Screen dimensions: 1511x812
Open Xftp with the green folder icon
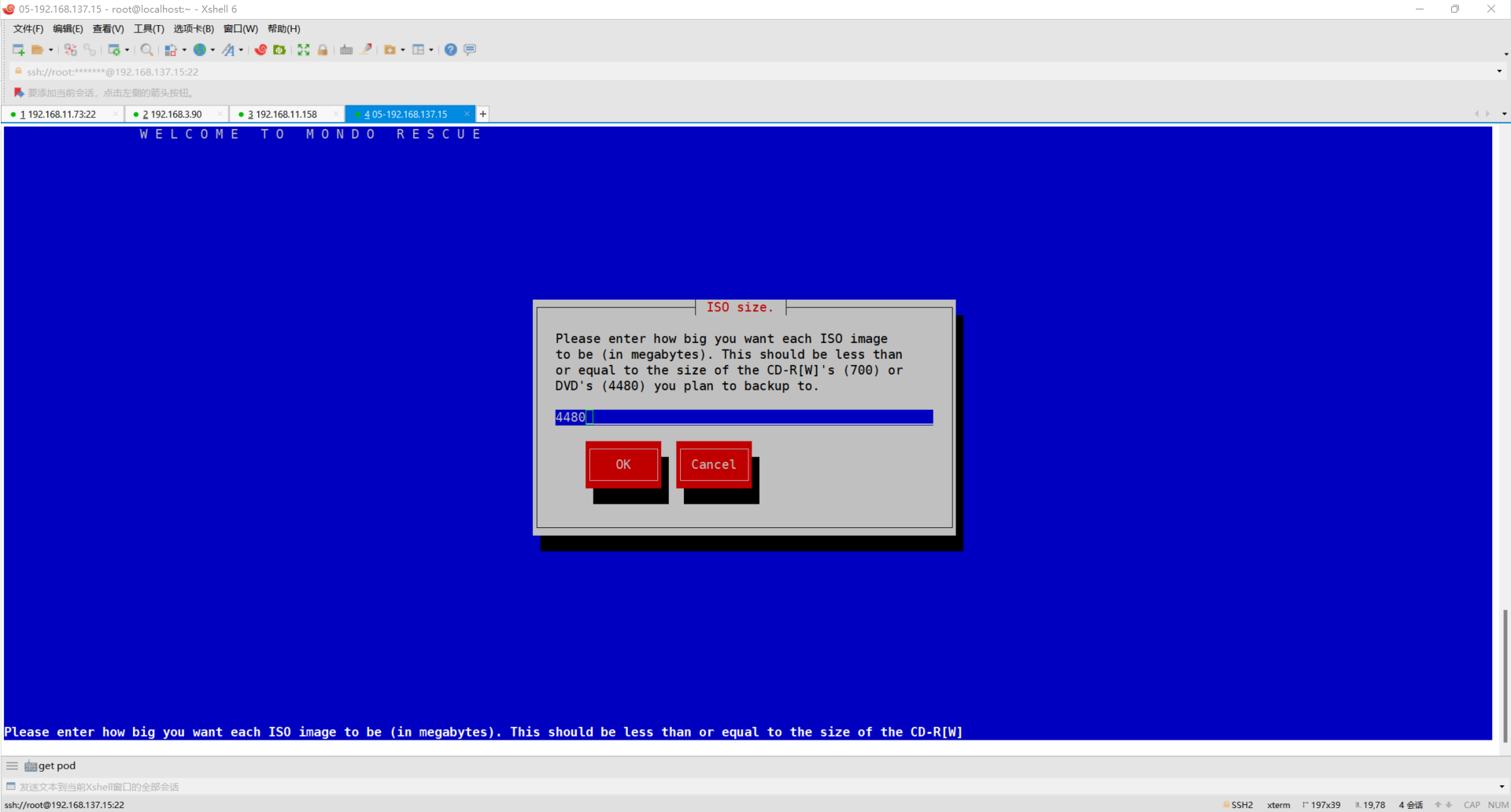coord(279,50)
